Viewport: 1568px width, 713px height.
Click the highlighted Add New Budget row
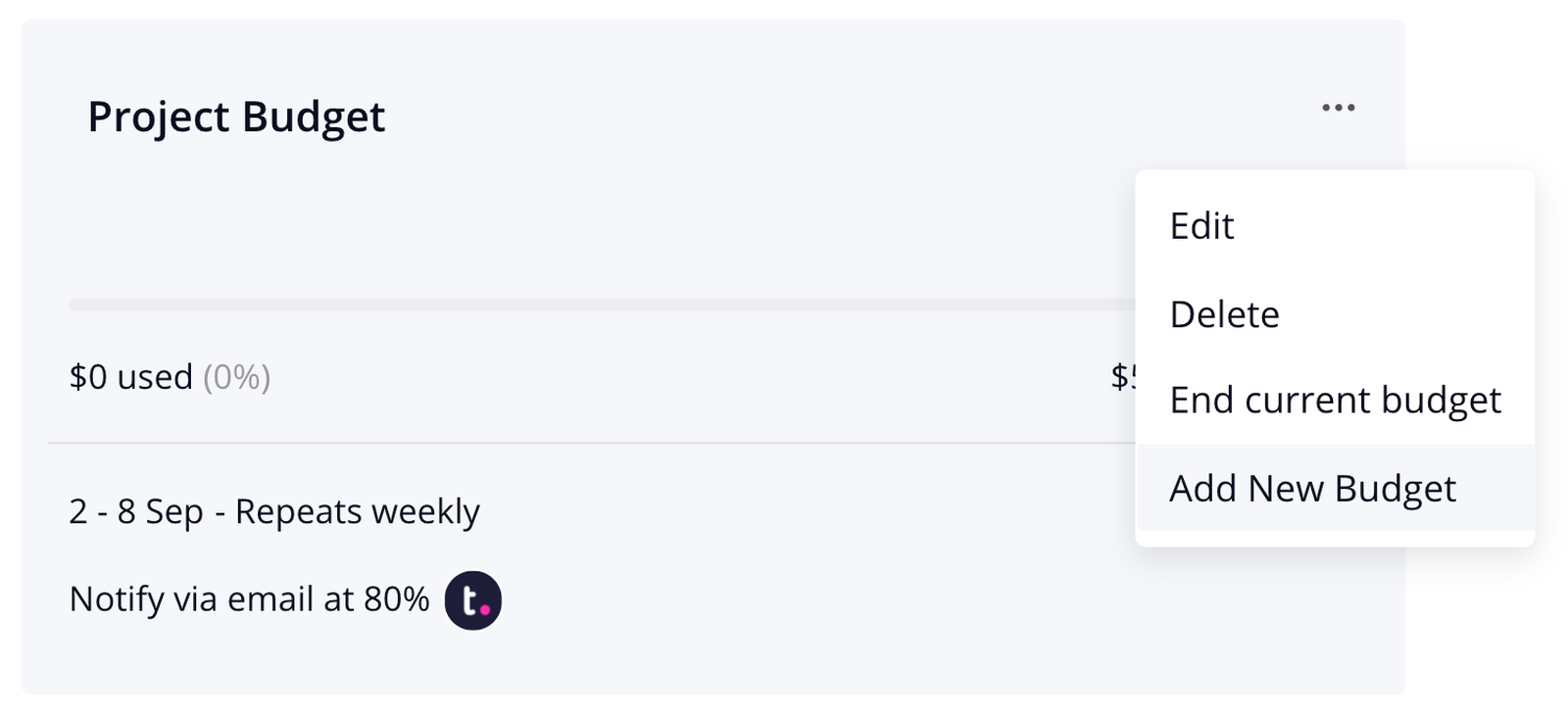click(x=1312, y=488)
